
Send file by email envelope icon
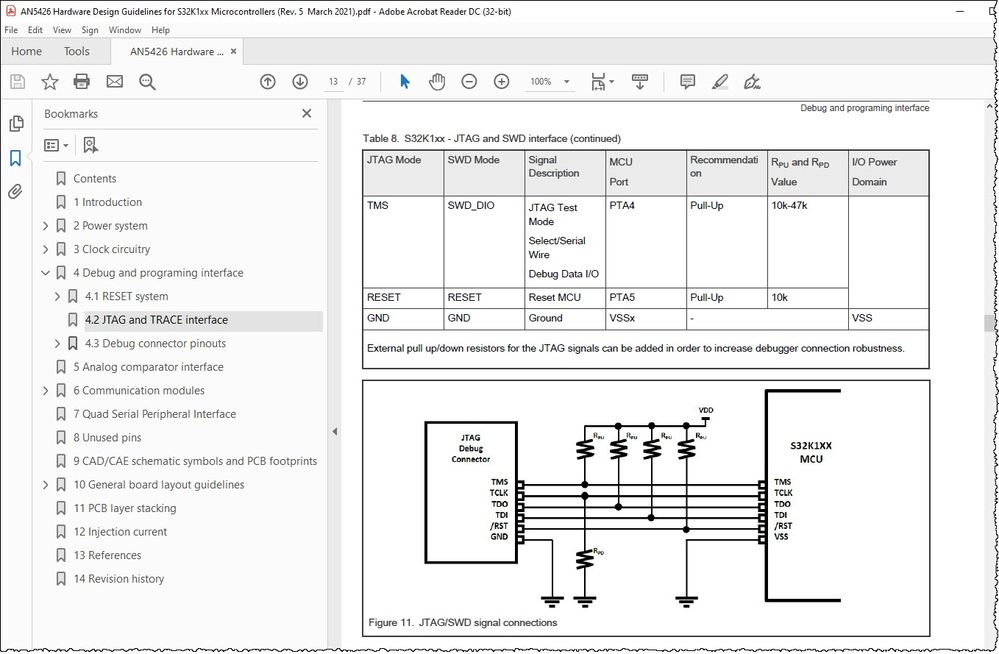(x=115, y=82)
